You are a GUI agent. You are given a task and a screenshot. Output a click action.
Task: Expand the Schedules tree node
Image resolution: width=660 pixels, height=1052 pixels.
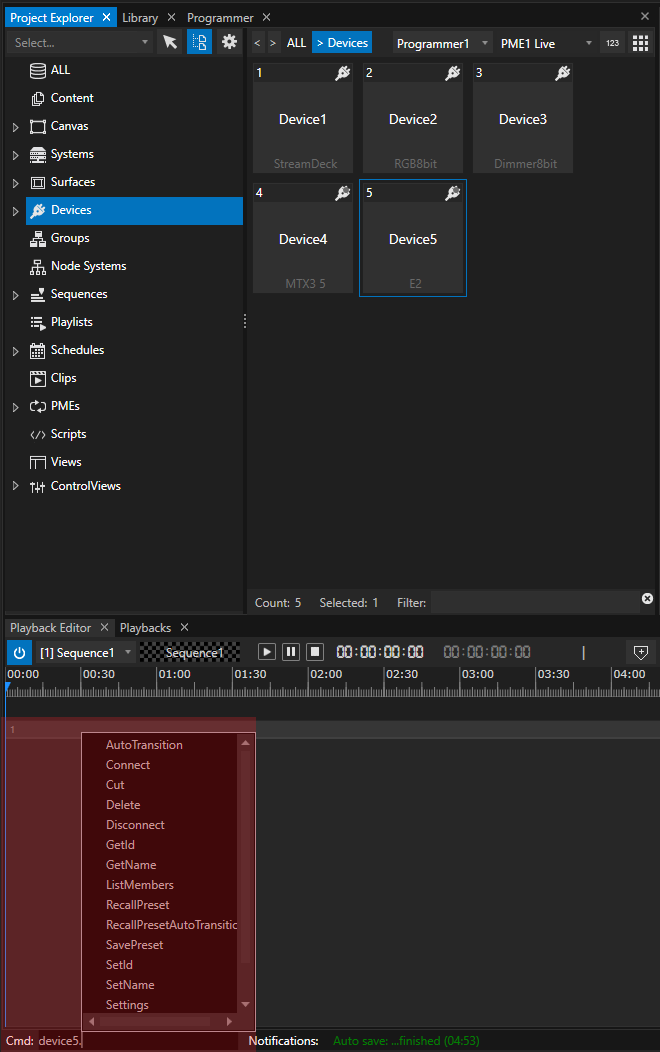tap(15, 351)
